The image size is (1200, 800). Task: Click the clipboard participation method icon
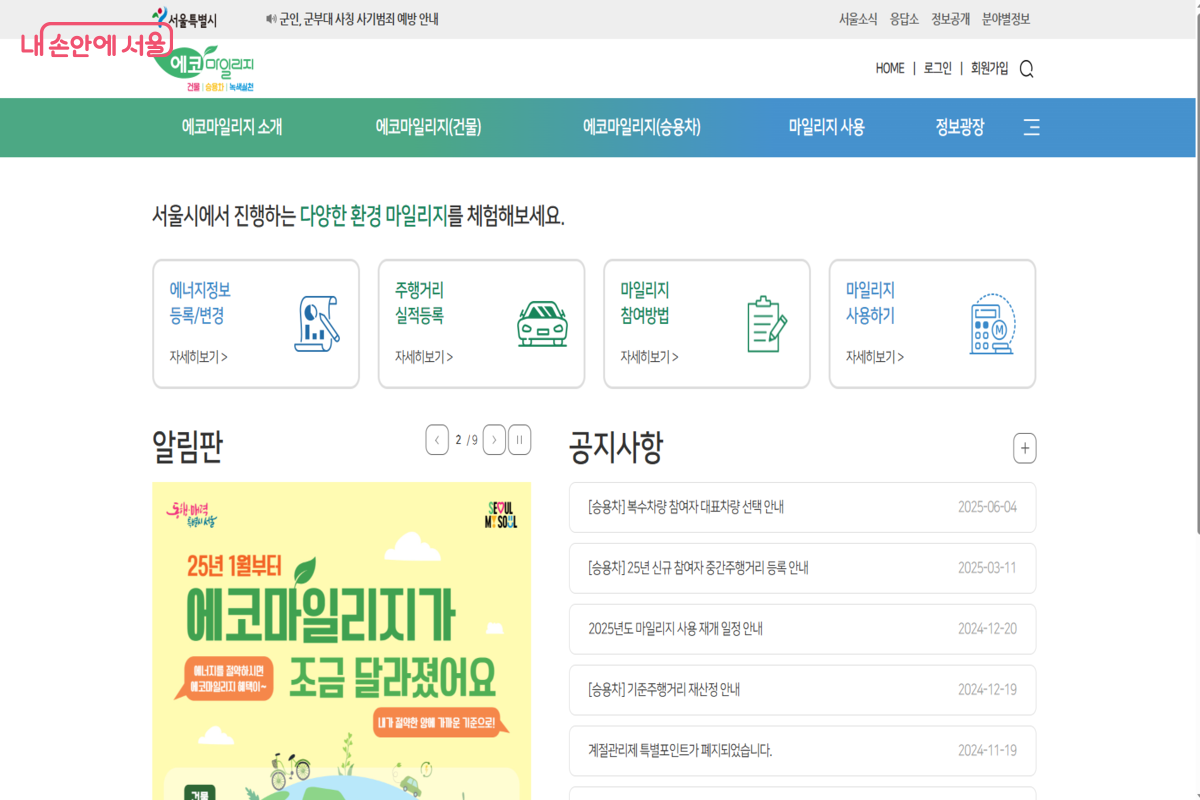click(x=767, y=323)
